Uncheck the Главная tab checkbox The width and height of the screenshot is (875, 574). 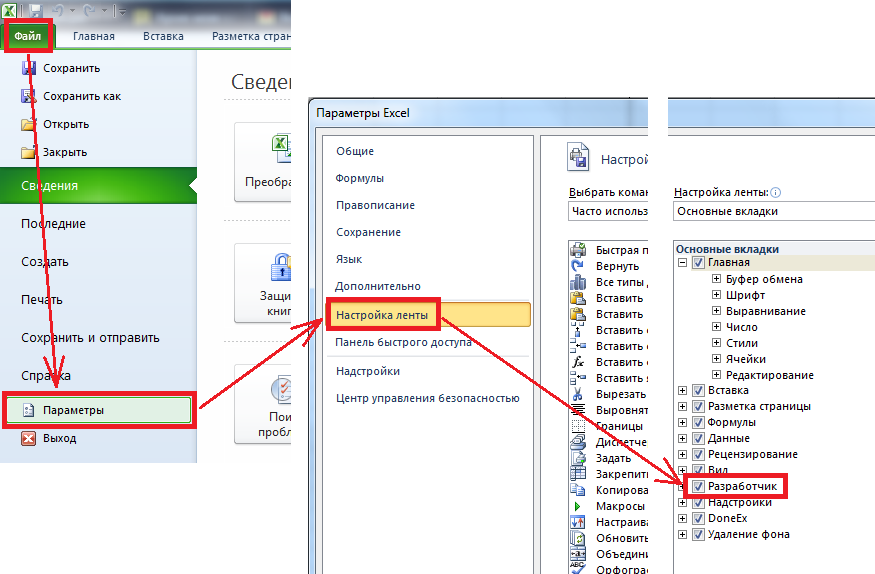click(698, 263)
